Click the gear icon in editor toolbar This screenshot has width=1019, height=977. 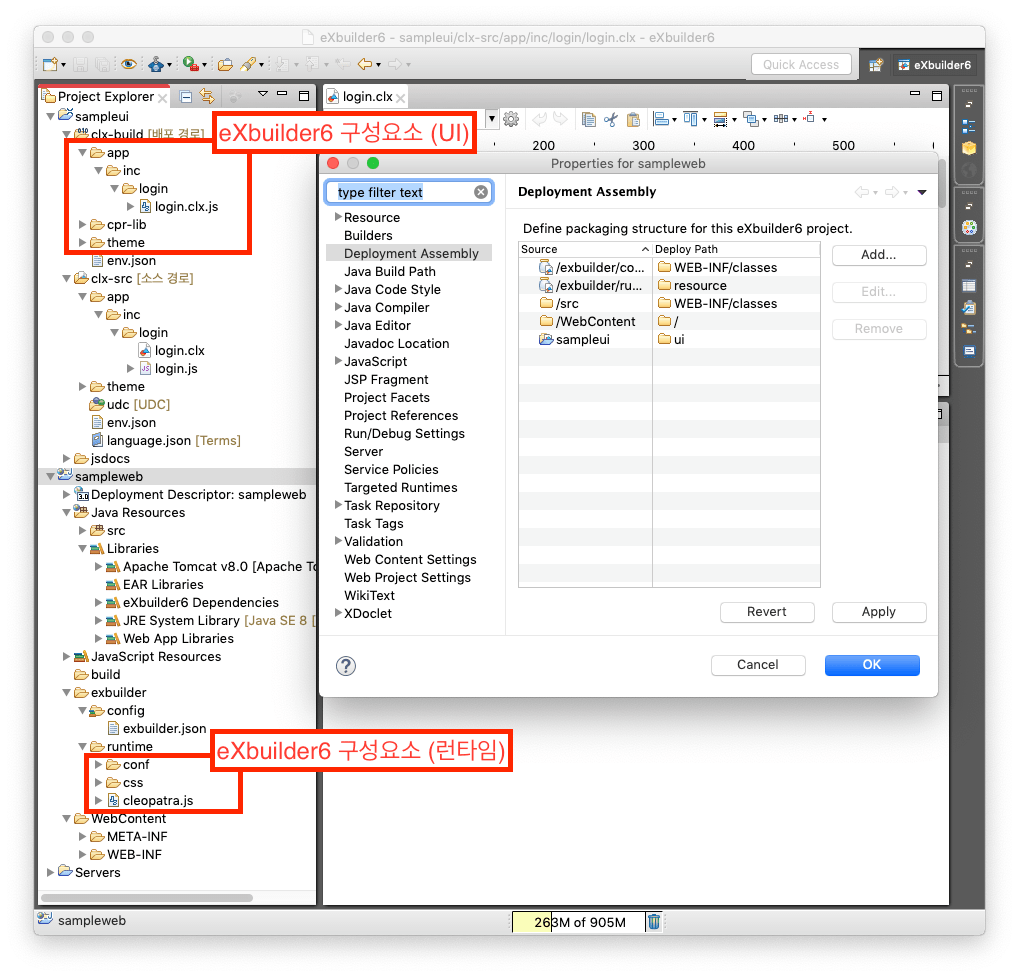click(511, 120)
